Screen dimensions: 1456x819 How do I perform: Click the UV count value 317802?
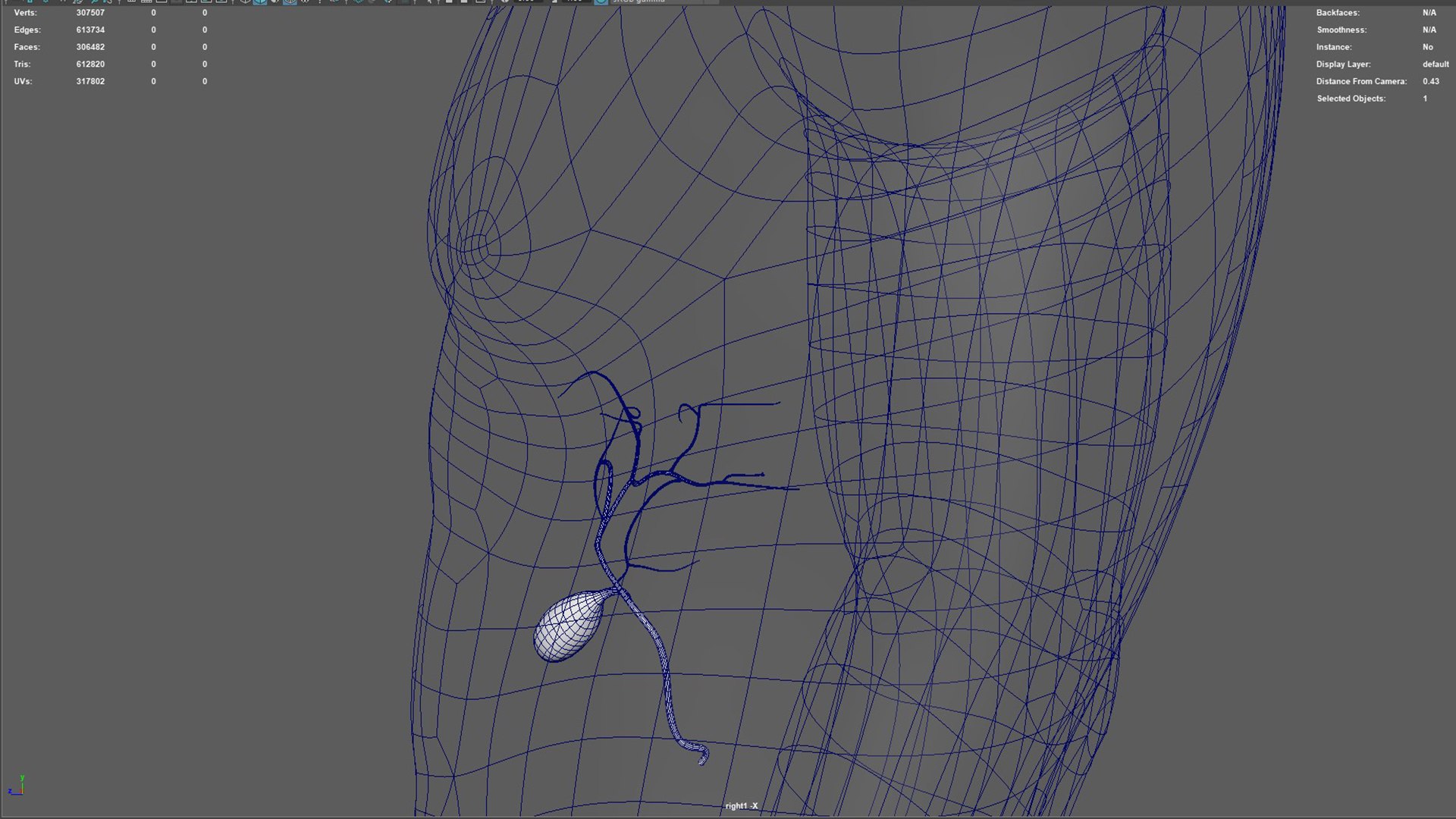[90, 81]
